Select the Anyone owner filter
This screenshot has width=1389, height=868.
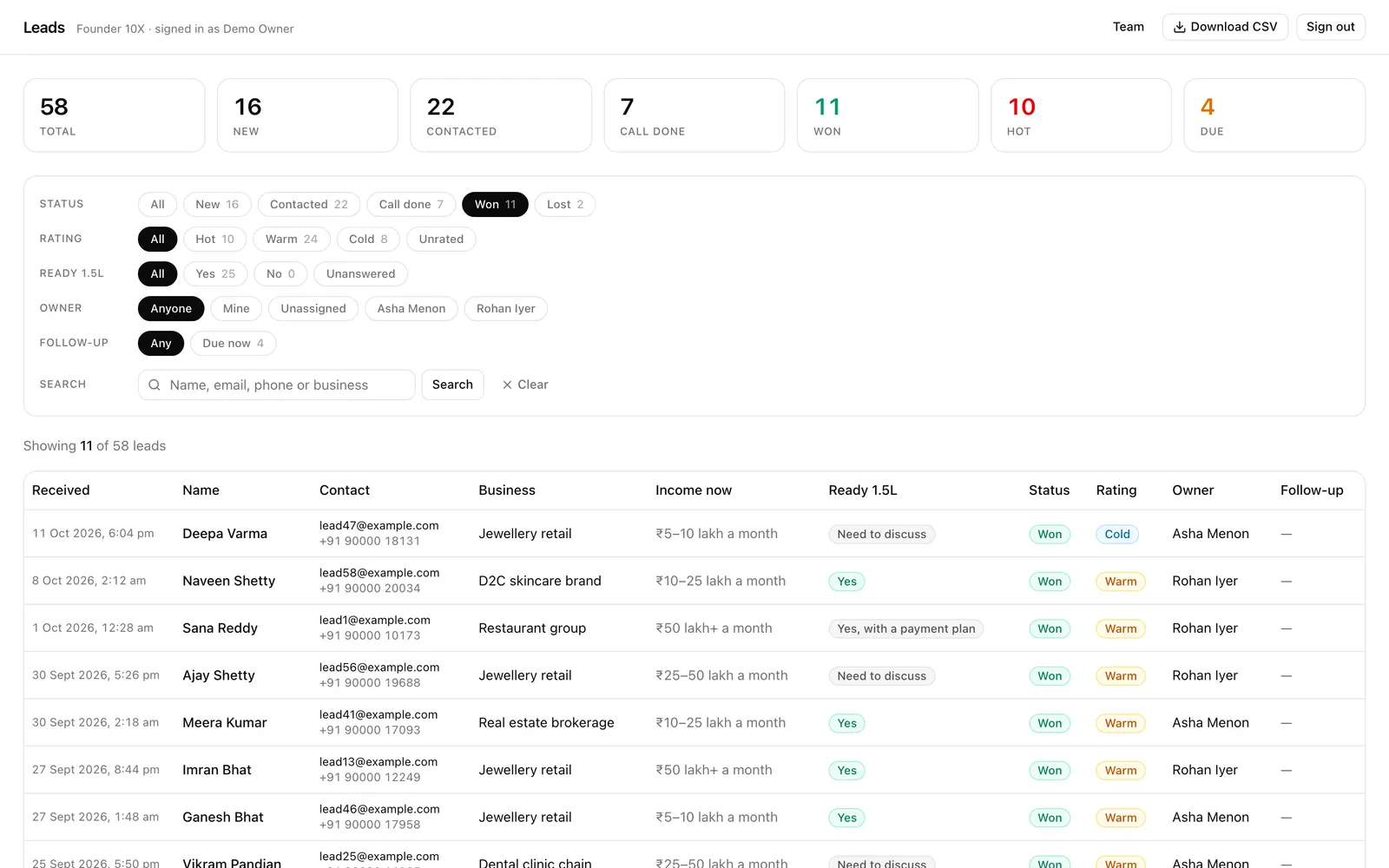[171, 308]
